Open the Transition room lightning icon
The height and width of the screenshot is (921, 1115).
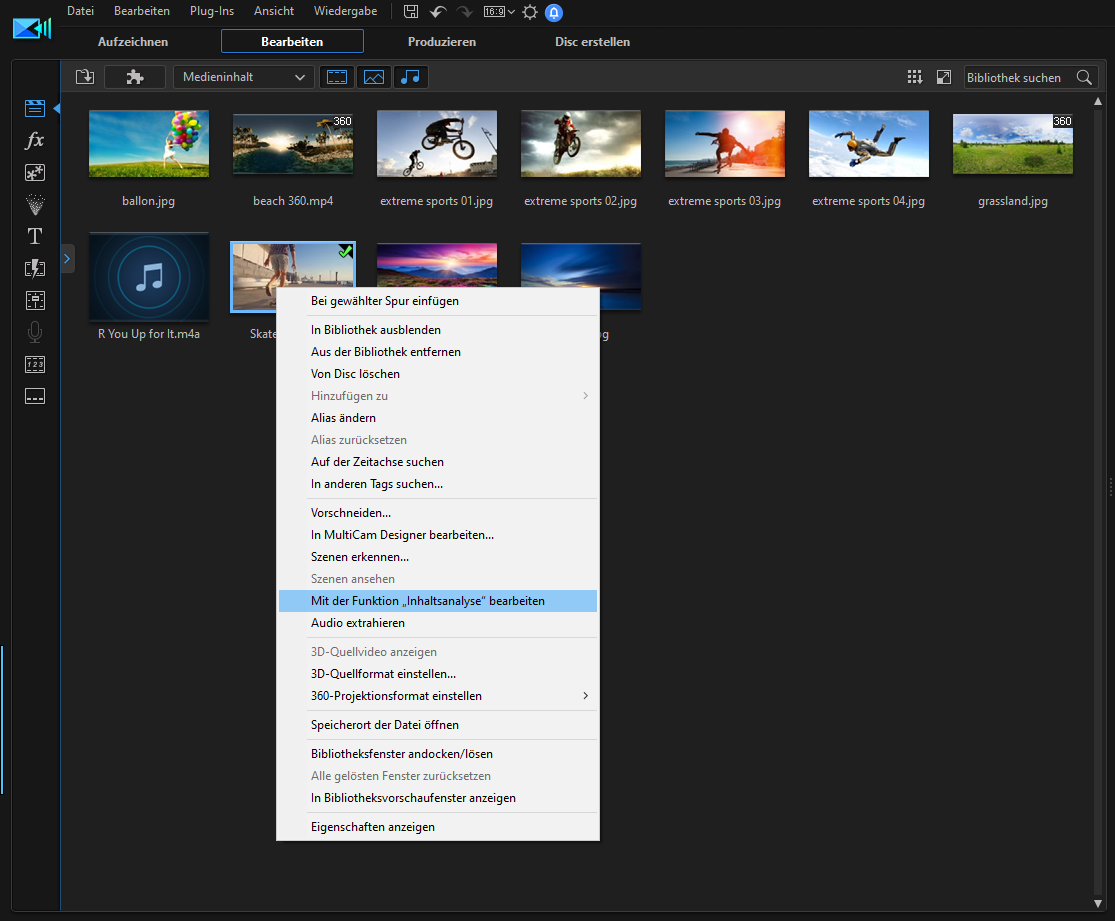pos(35,268)
